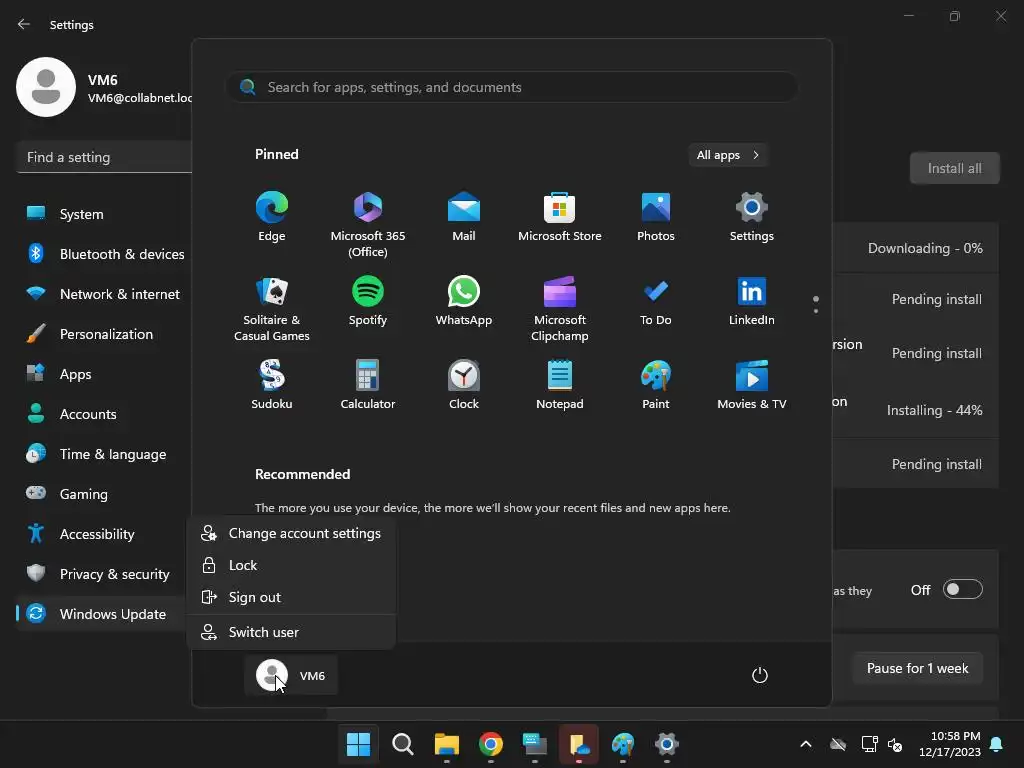The width and height of the screenshot is (1024, 768).
Task: Open Notepad
Action: 560,385
